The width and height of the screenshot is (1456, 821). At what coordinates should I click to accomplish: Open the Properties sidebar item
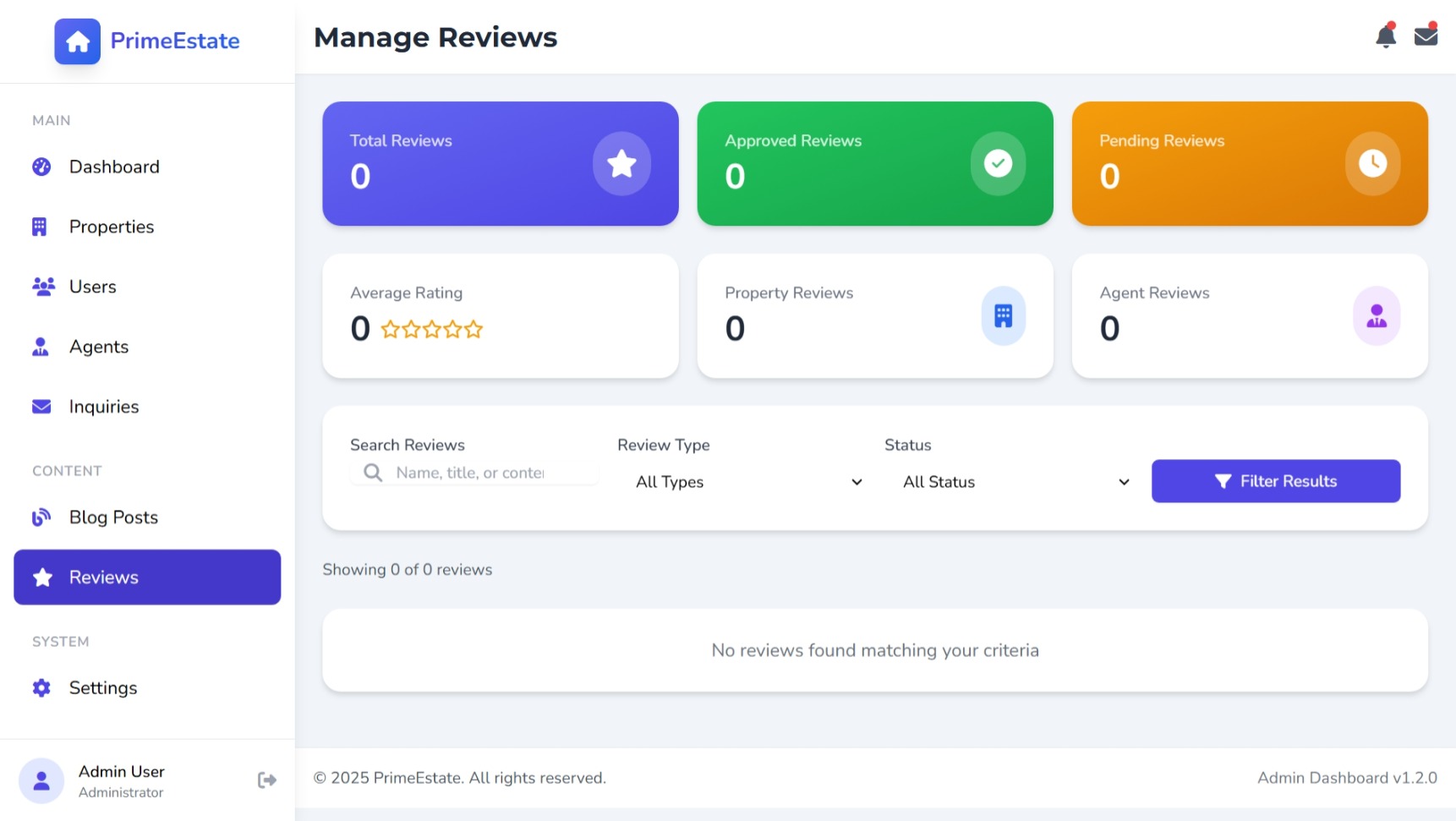pos(112,227)
